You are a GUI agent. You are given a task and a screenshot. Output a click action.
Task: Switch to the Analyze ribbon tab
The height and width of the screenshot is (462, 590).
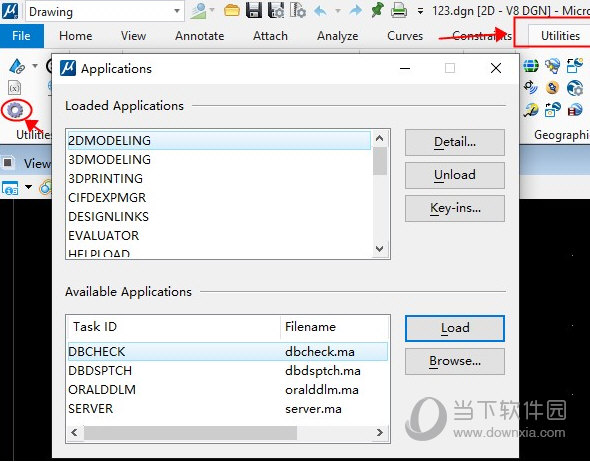(338, 36)
